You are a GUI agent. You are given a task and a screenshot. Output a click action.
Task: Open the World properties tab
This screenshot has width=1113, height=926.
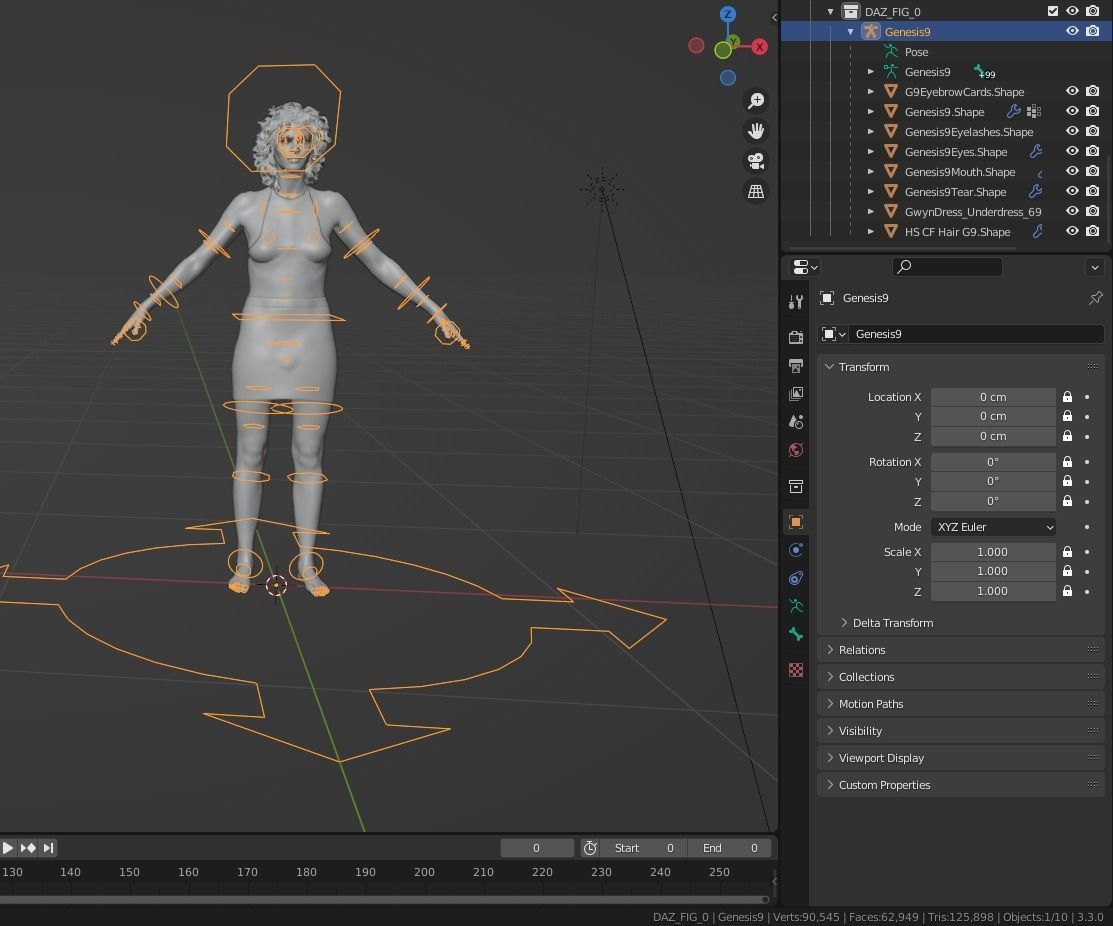(x=796, y=450)
